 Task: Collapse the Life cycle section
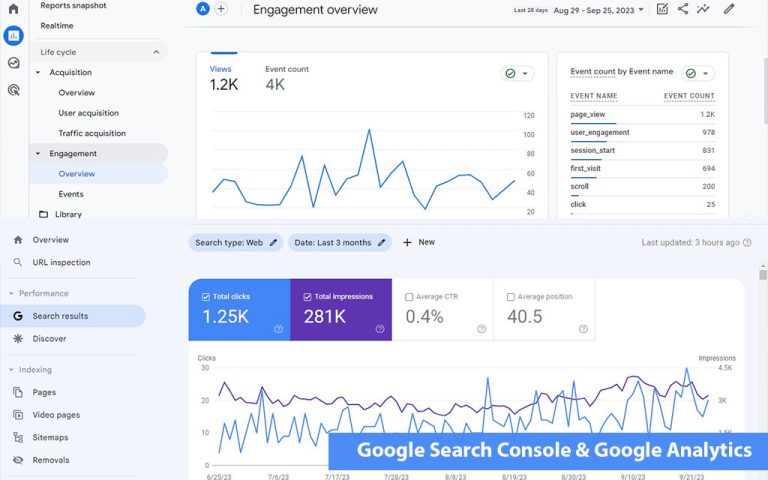click(x=156, y=52)
